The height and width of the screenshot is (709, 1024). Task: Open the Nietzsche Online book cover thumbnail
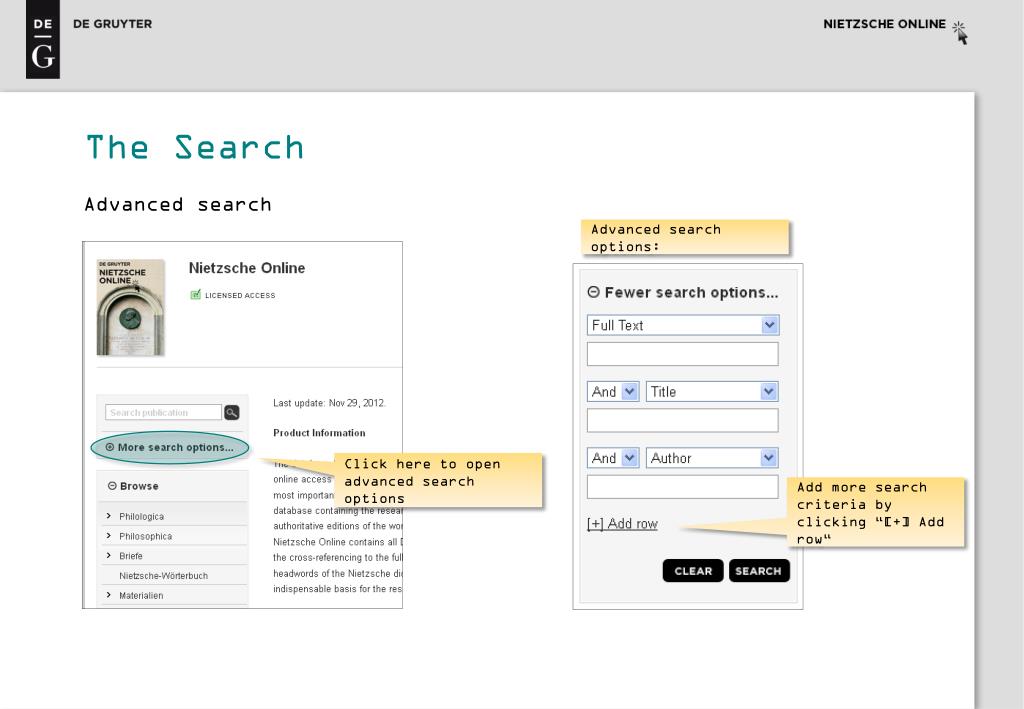(x=131, y=307)
